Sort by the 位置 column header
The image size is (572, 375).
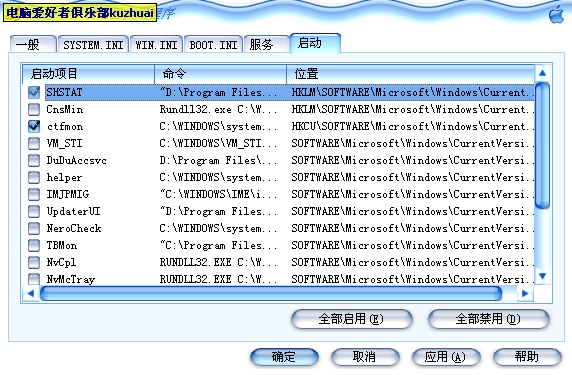(x=410, y=74)
